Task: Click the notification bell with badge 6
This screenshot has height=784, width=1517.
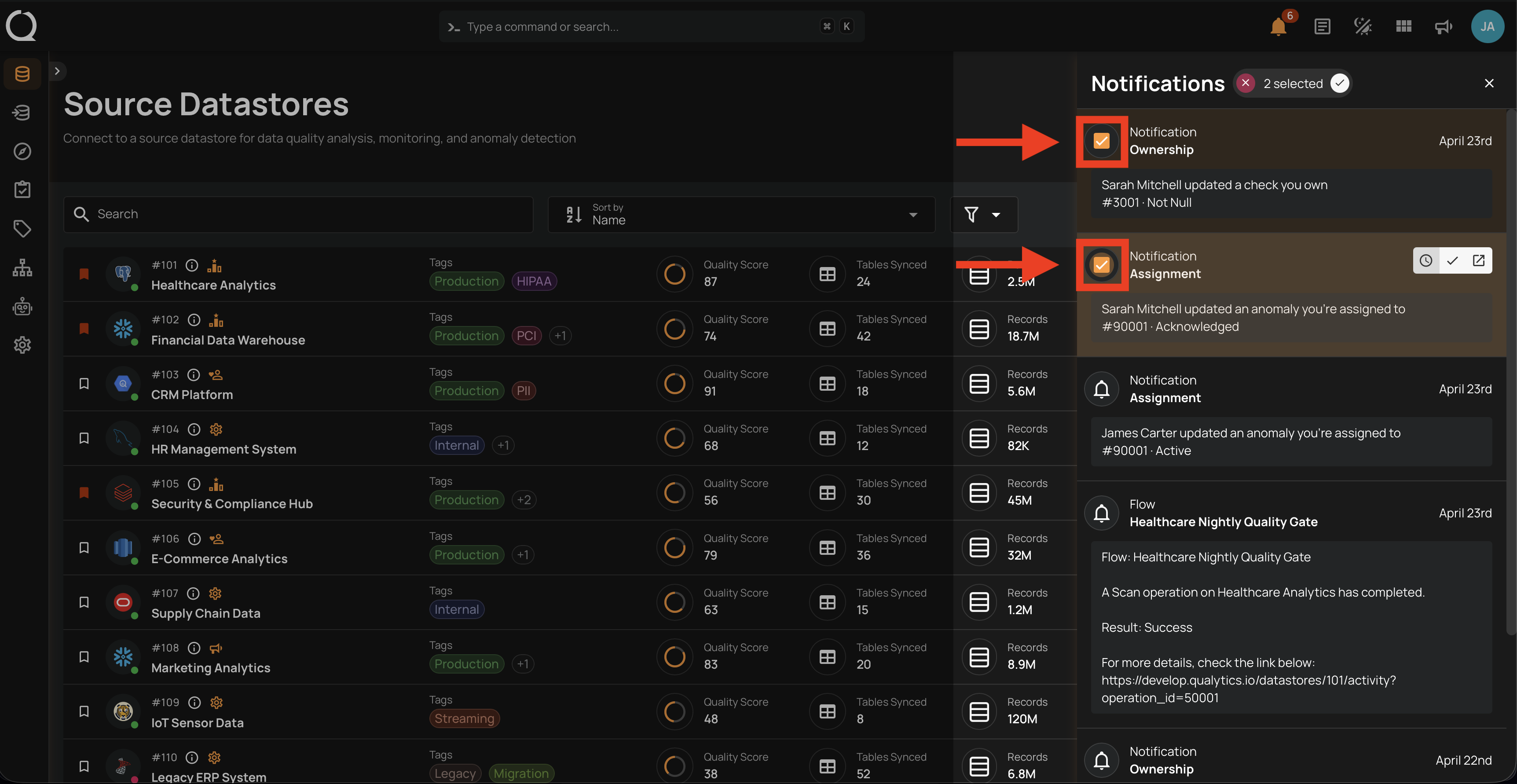Action: 1279,26
